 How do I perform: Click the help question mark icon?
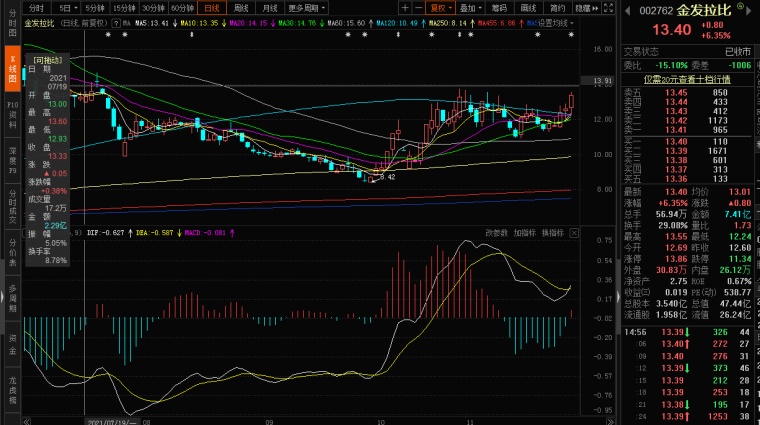click(116, 23)
